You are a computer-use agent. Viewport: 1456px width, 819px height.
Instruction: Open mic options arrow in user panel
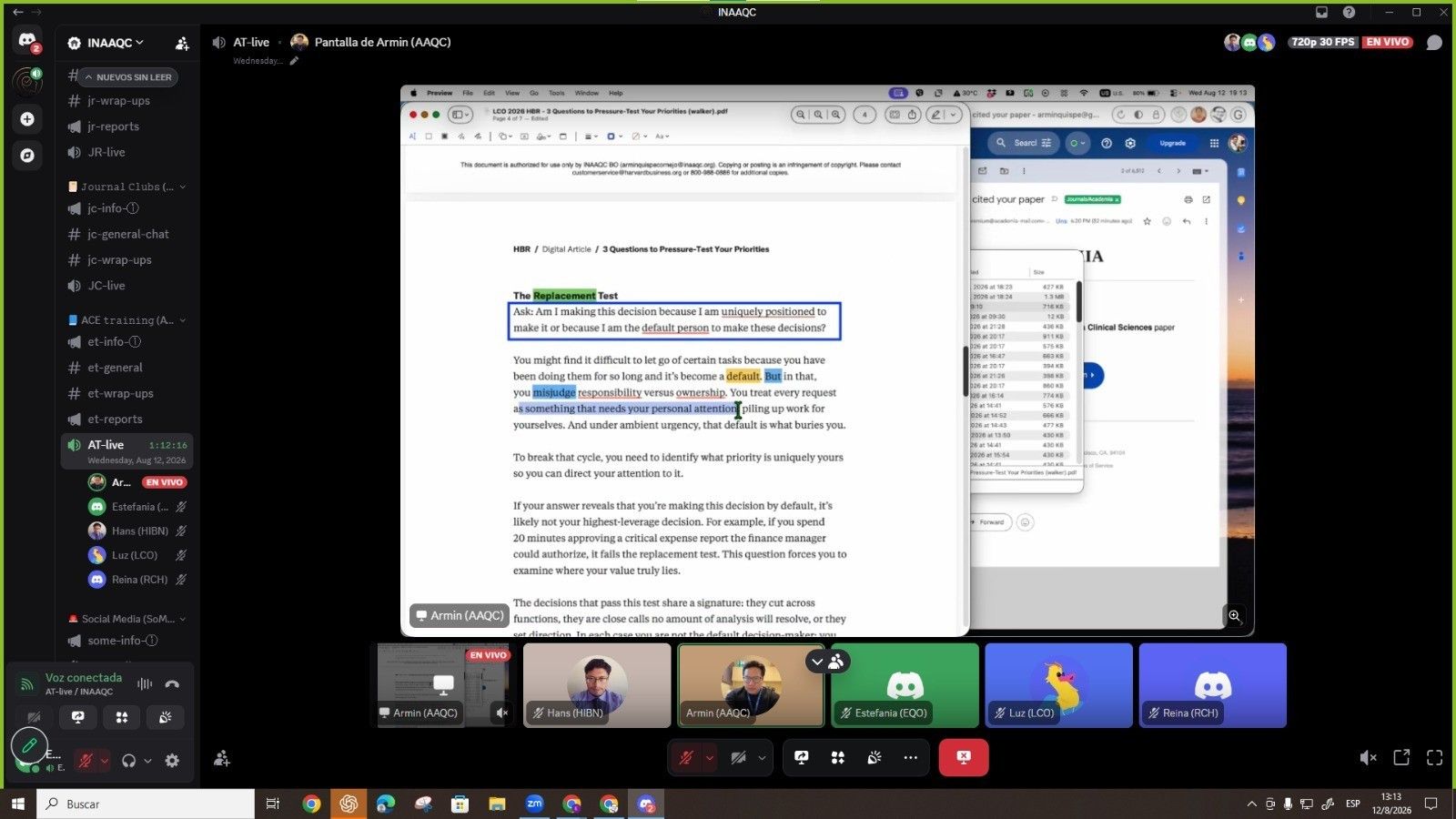(x=105, y=761)
